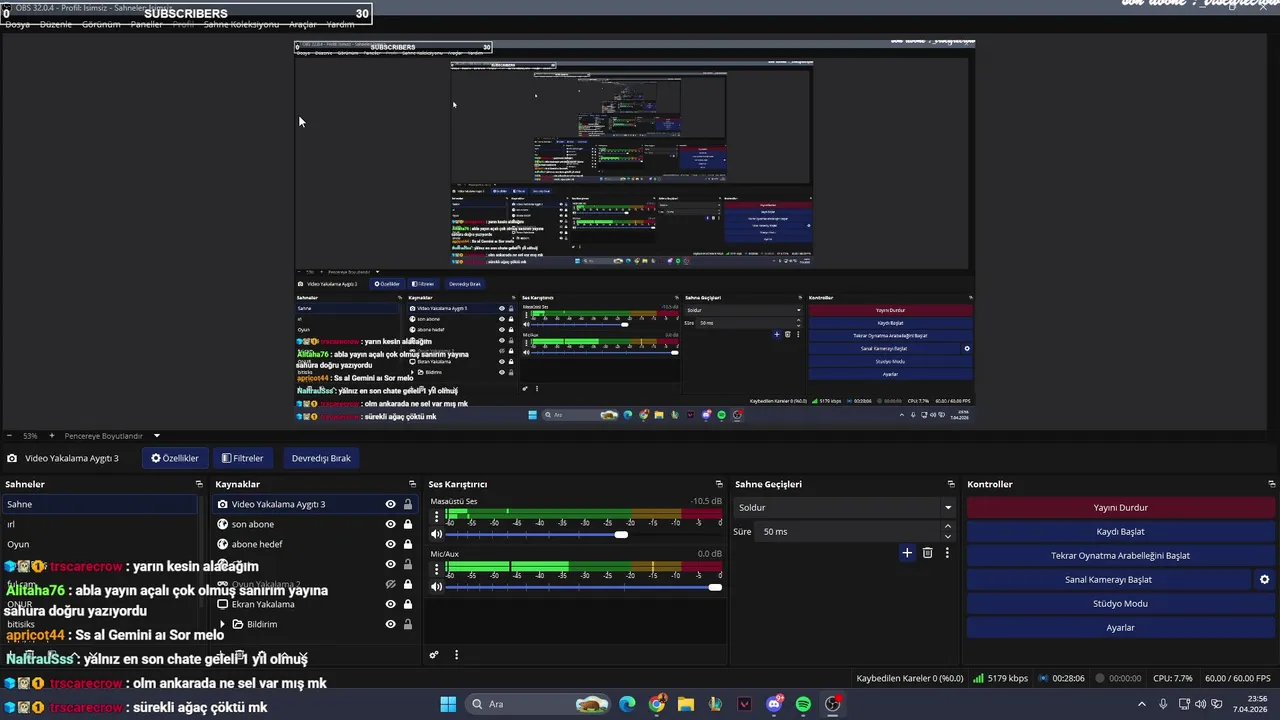The image size is (1280, 720).
Task: Pop out the Kaynaklar dock panel icon
Action: [x=412, y=484]
